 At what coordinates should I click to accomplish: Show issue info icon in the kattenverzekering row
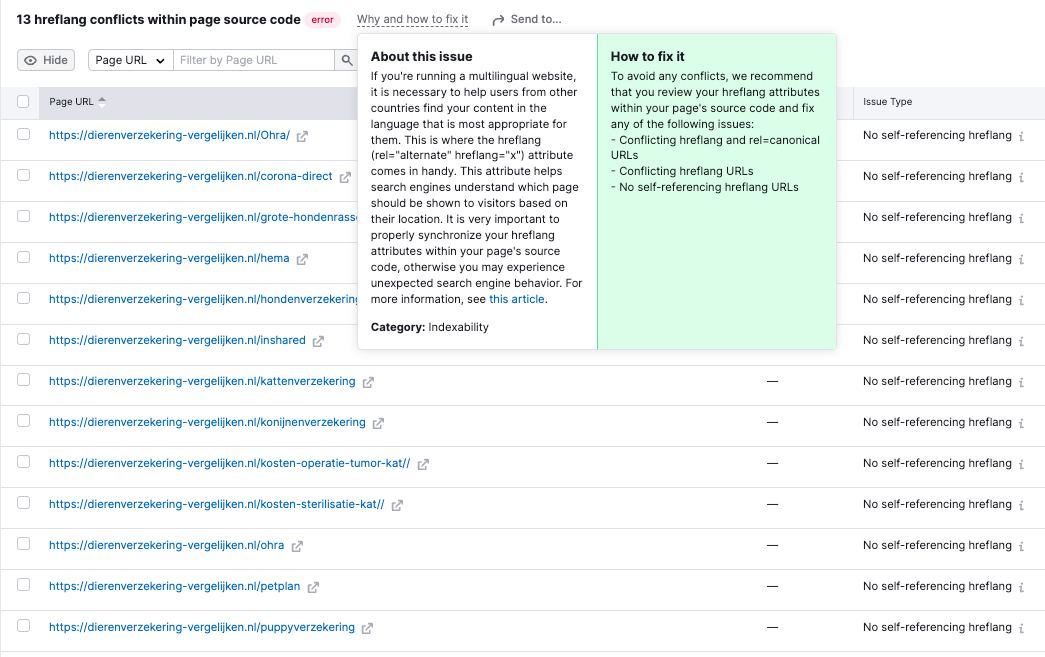point(1021,382)
